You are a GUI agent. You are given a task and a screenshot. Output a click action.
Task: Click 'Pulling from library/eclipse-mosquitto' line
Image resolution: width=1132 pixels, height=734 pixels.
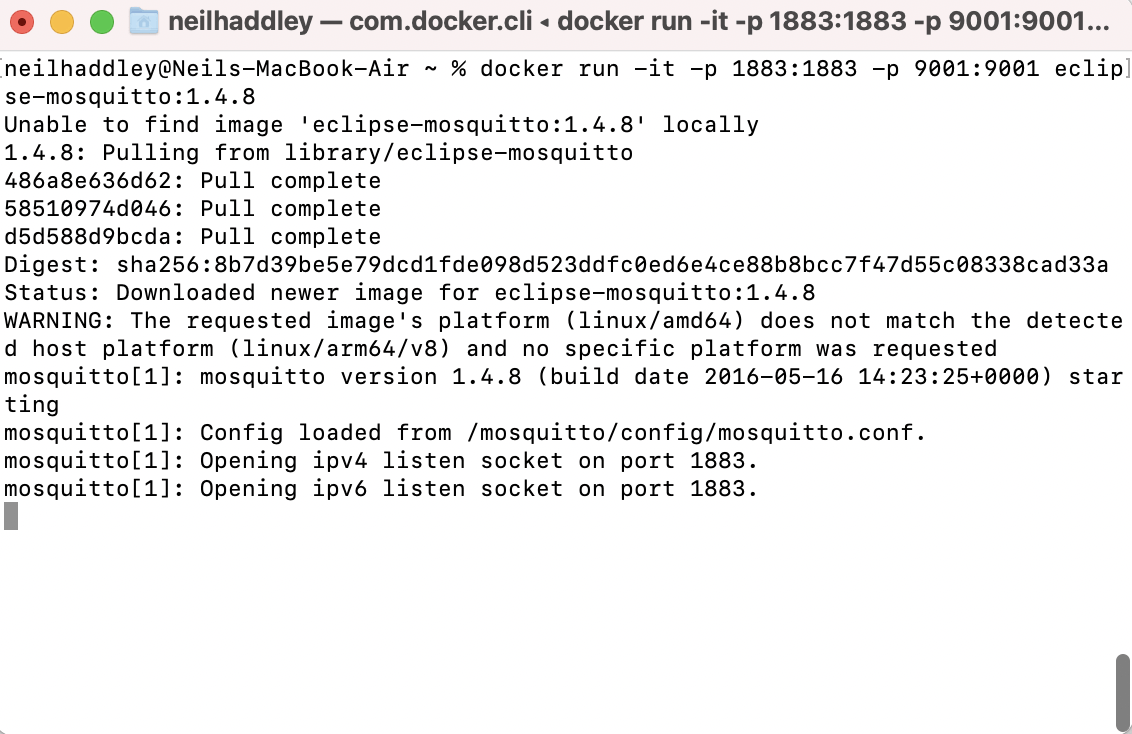click(x=318, y=153)
